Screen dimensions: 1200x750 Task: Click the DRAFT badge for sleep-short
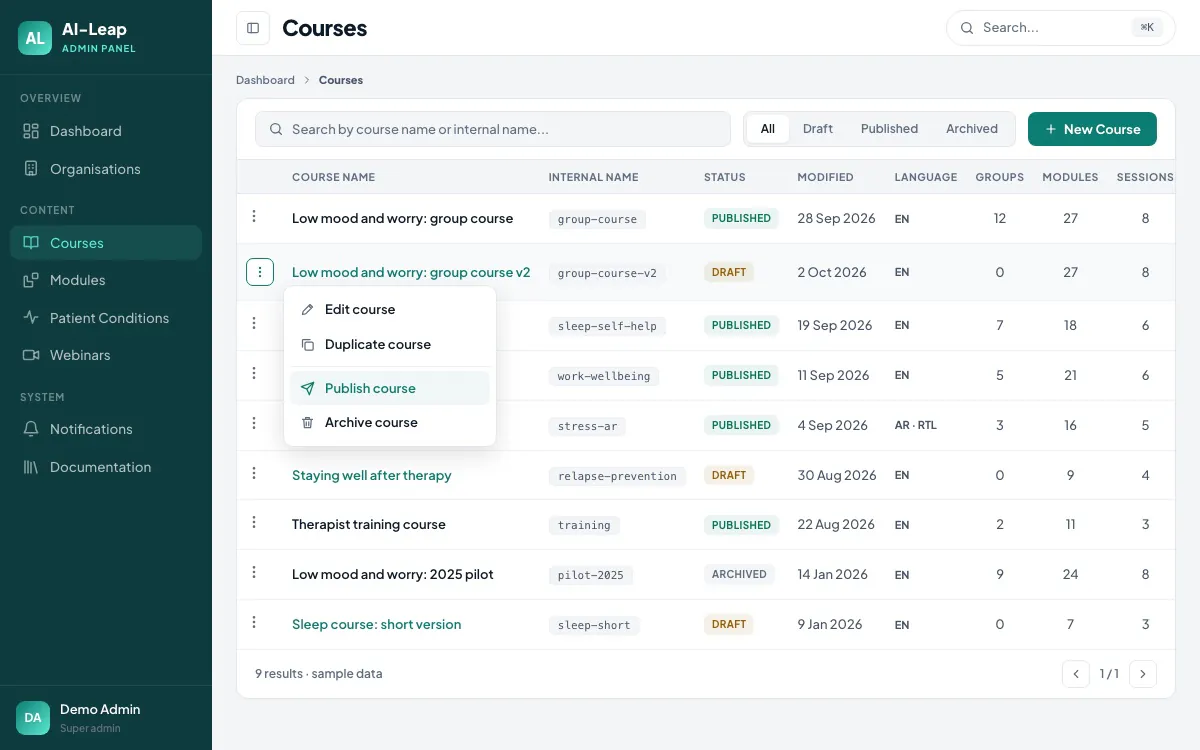(729, 625)
